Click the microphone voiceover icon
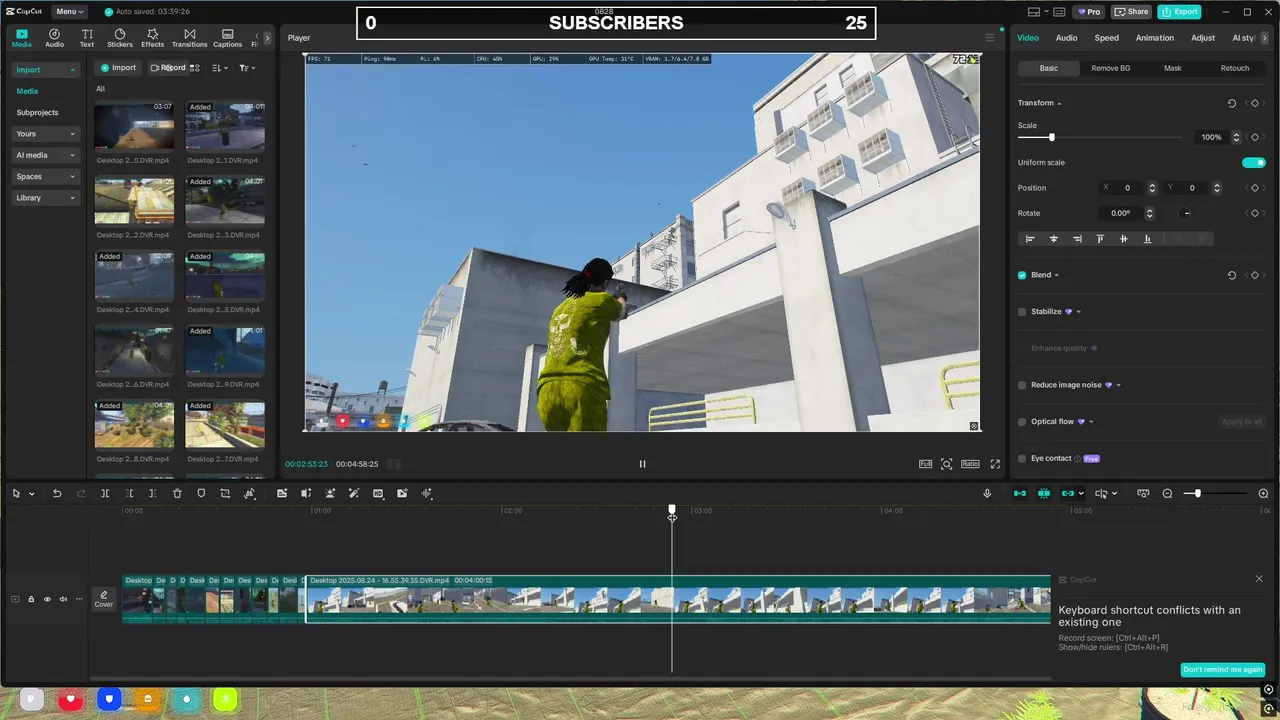This screenshot has height=720, width=1280. coord(987,493)
